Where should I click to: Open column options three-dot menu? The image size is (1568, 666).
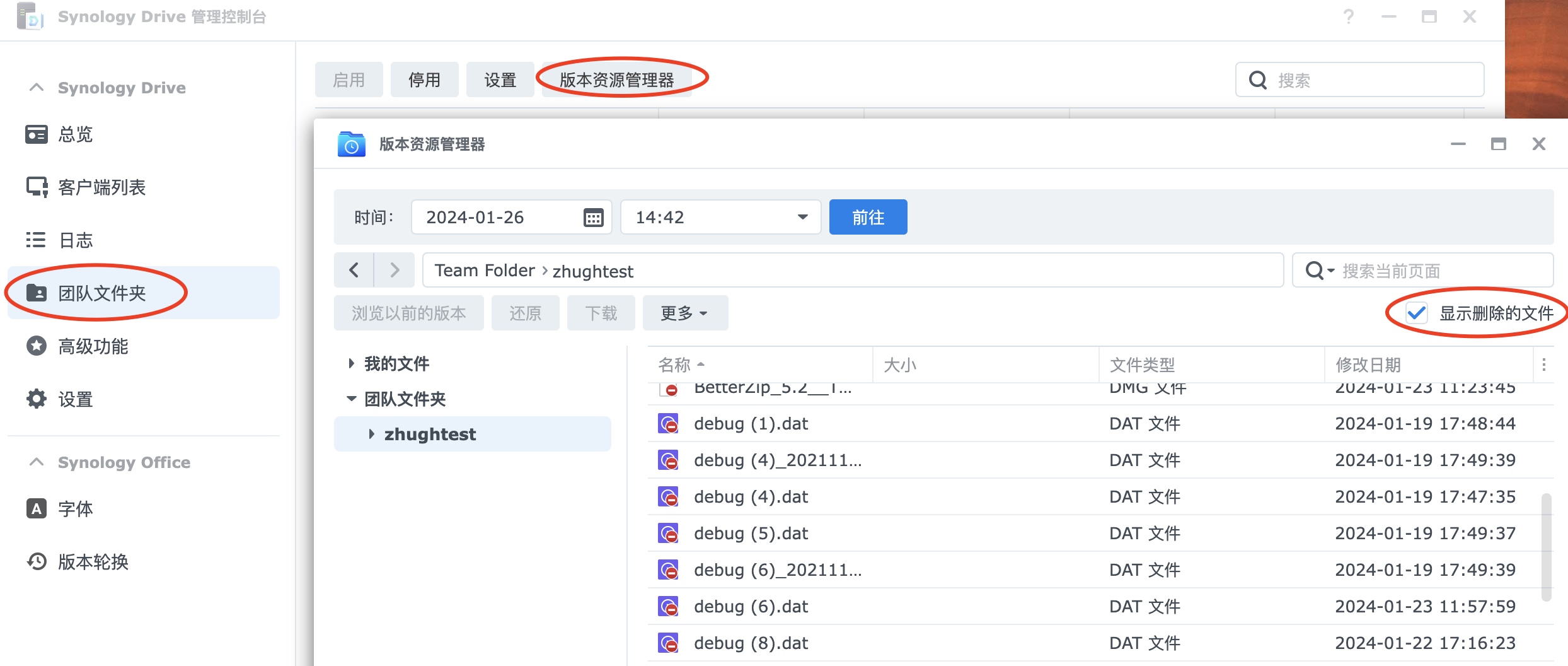point(1543,365)
